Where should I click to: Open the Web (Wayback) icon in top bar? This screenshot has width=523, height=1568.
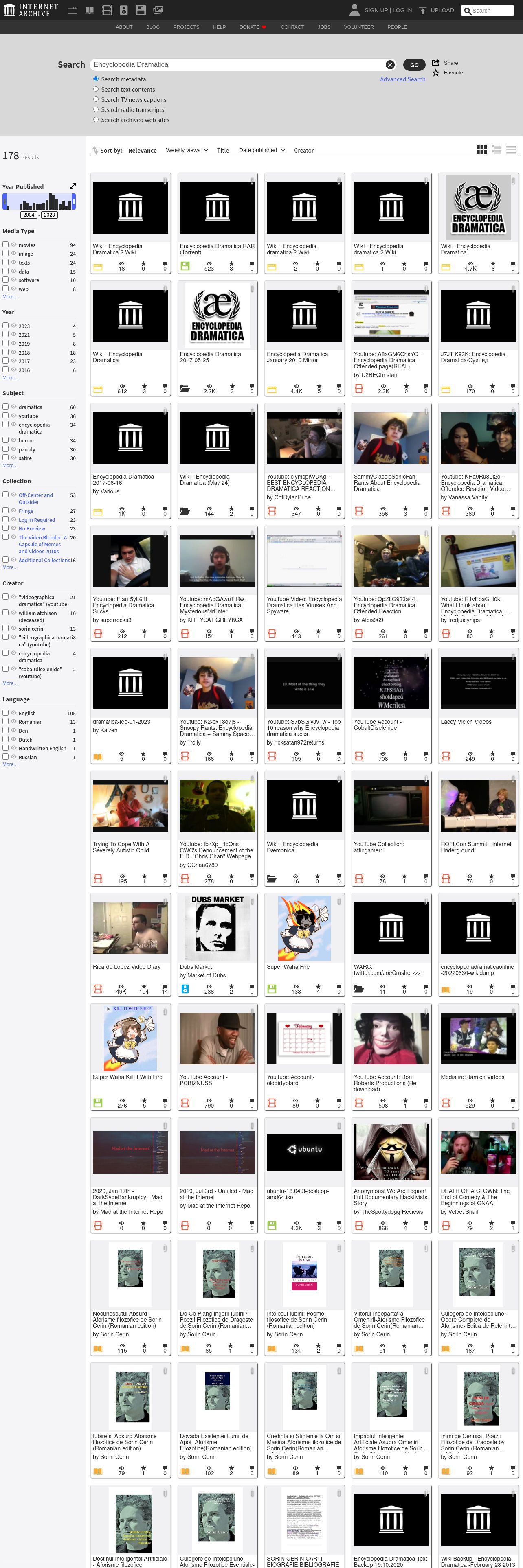pos(72,10)
